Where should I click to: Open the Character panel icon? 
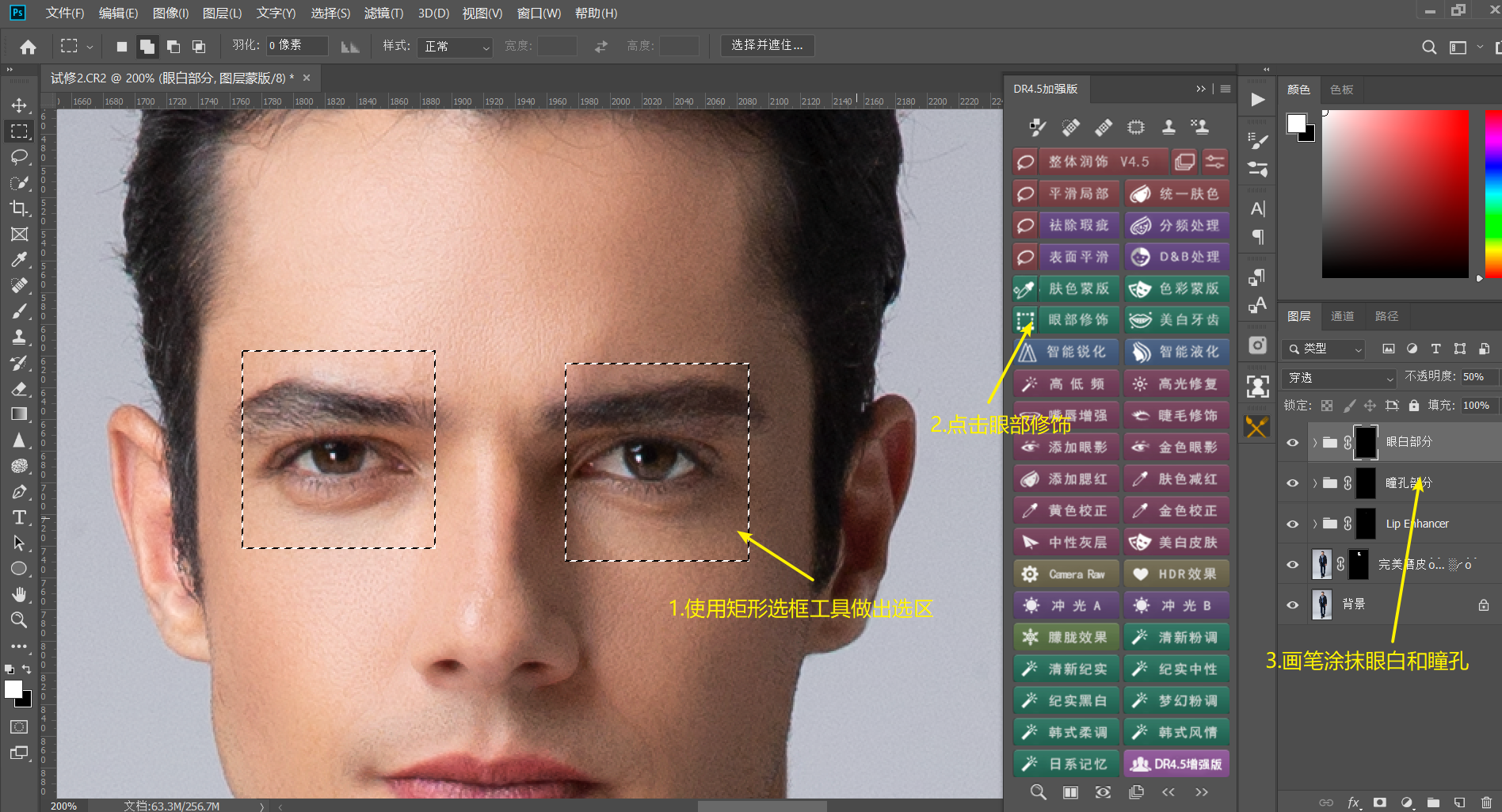(1258, 209)
